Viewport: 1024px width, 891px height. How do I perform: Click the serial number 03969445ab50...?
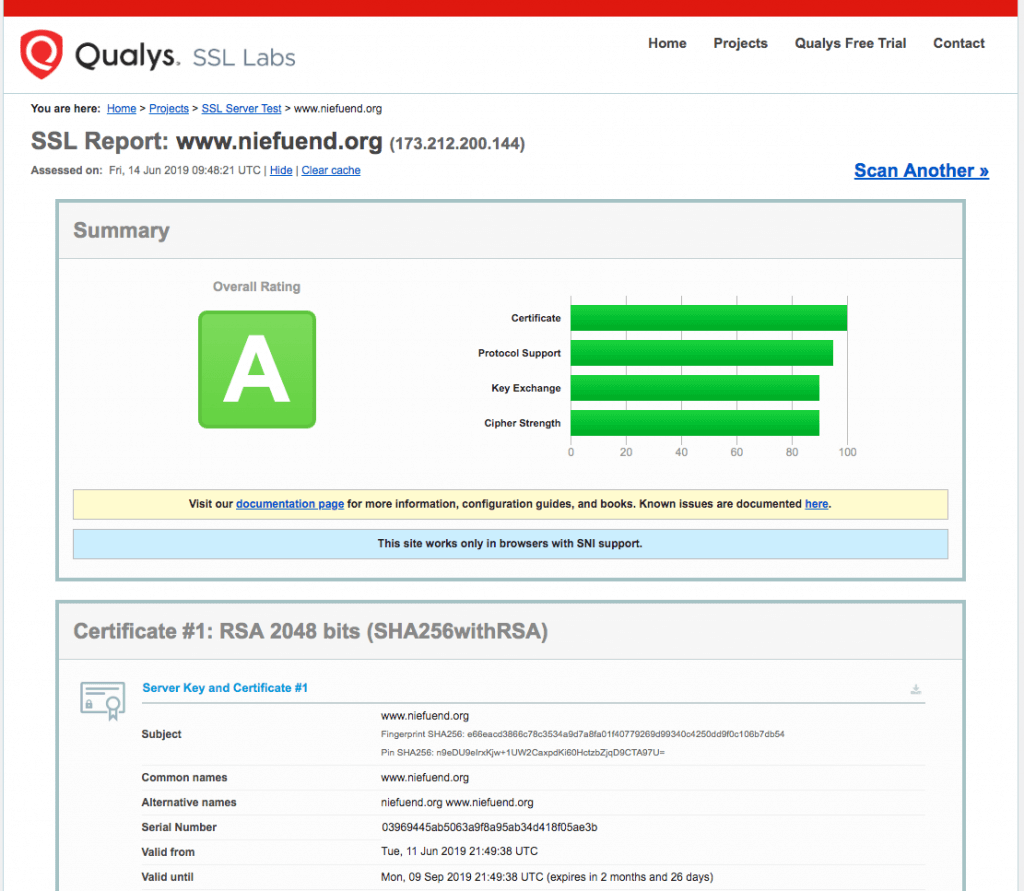click(x=489, y=827)
